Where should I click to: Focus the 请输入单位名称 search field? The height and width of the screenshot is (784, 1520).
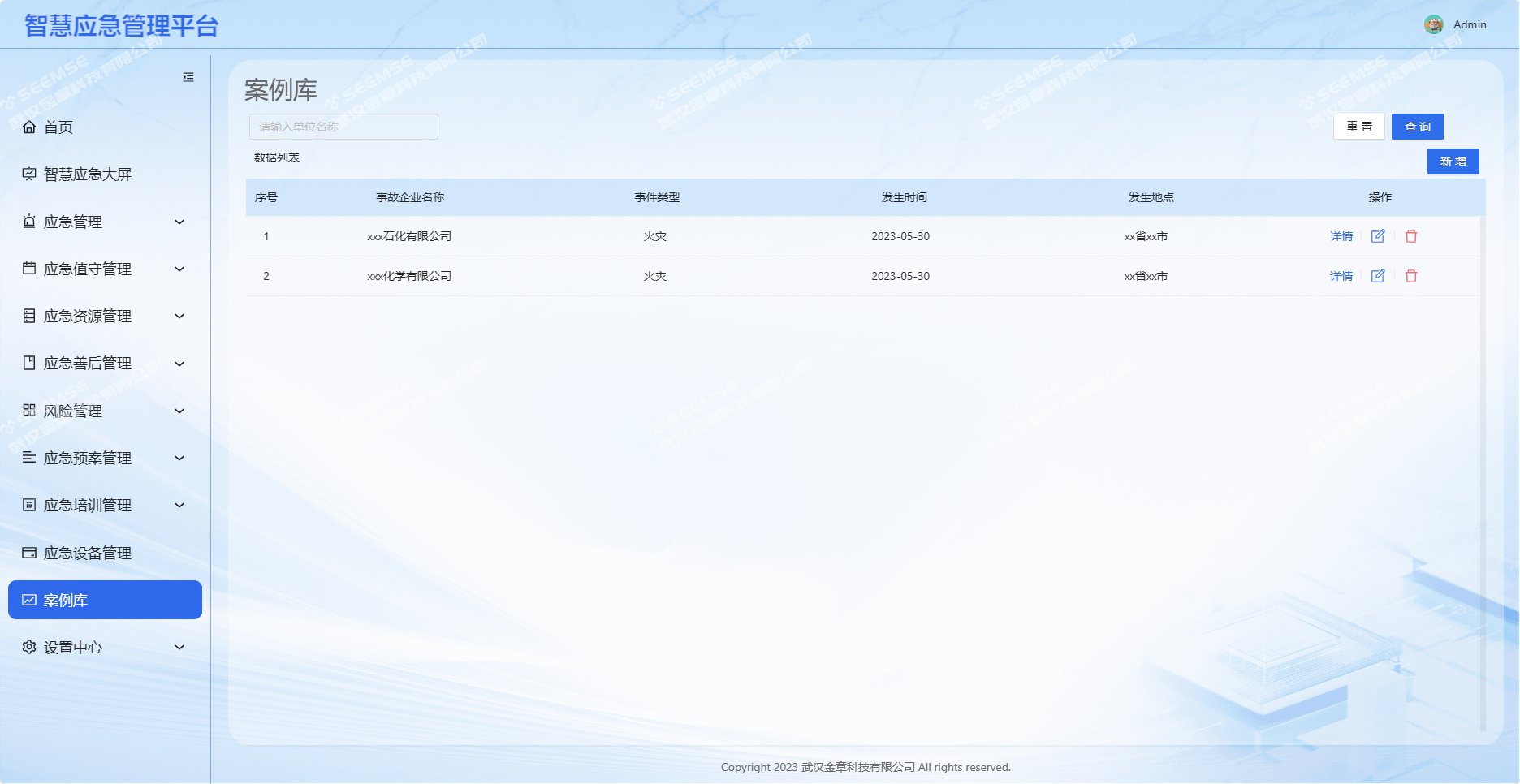click(343, 127)
